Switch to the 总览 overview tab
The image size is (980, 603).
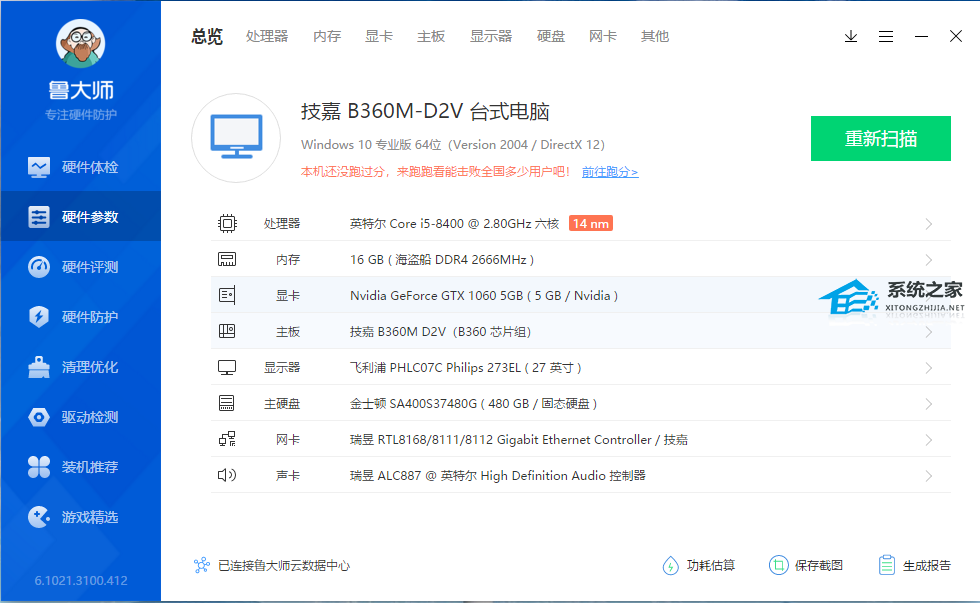[x=207, y=36]
